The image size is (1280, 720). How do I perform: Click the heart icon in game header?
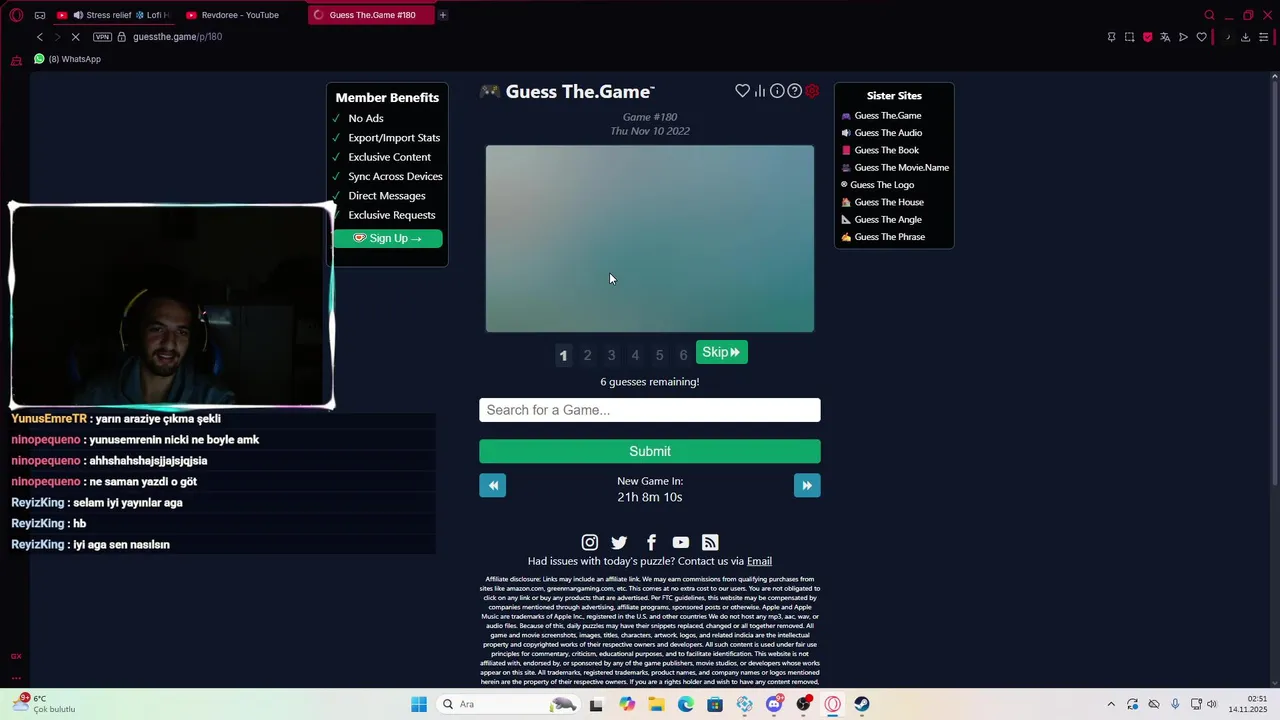click(742, 91)
